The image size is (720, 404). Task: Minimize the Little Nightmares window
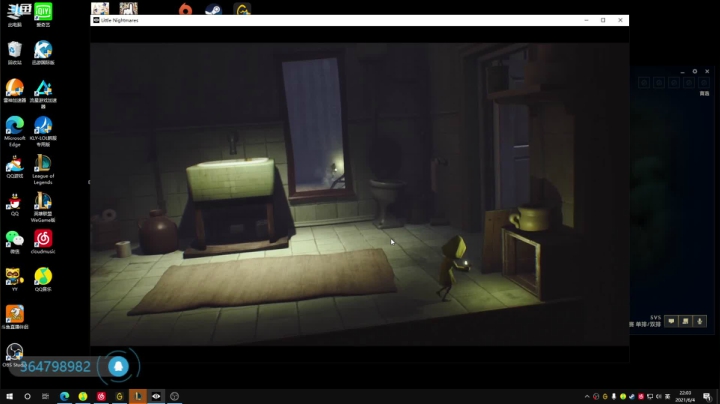pyautogui.click(x=586, y=20)
